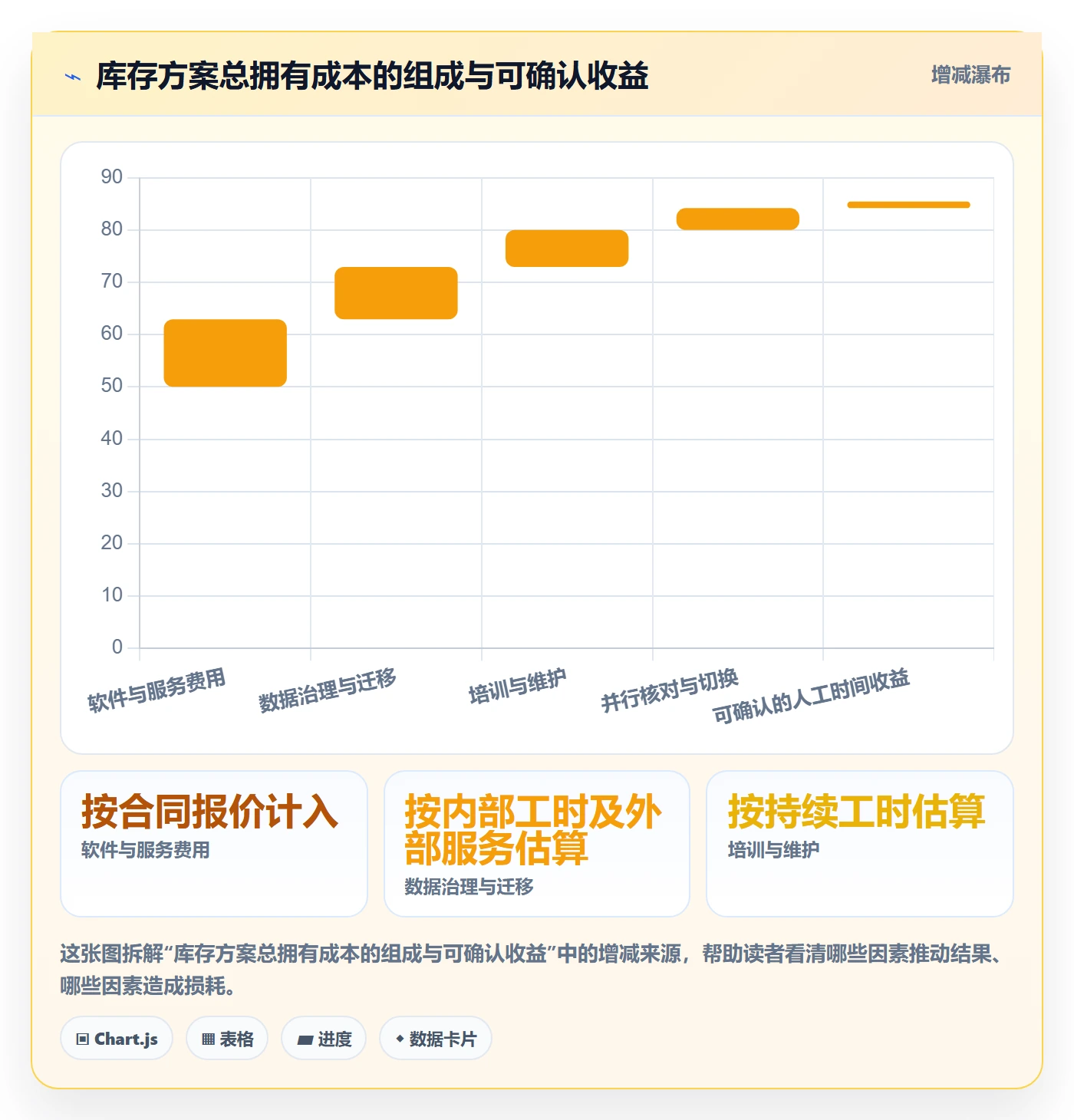Click the 数据治理与迁移 x-axis label
The width and height of the screenshot is (1074, 1120).
[x=328, y=690]
